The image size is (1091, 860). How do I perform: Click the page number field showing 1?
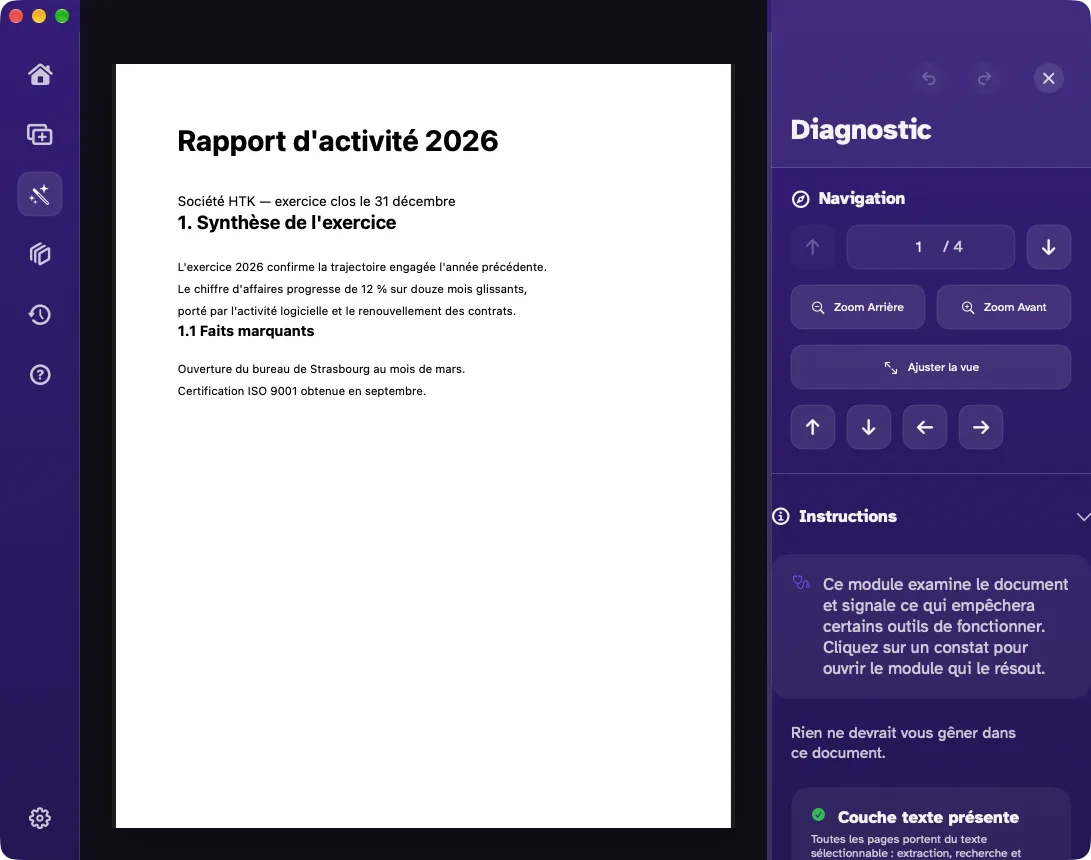pos(918,247)
